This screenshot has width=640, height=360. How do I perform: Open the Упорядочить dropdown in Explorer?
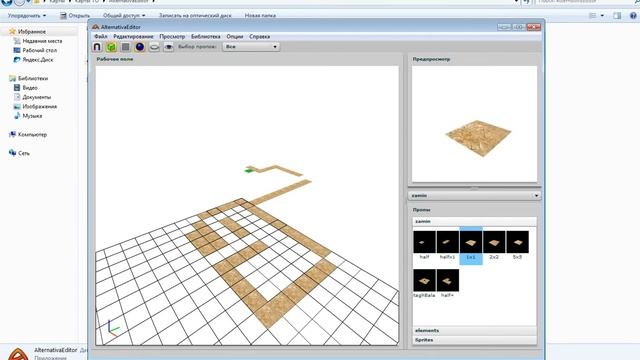coord(27,16)
